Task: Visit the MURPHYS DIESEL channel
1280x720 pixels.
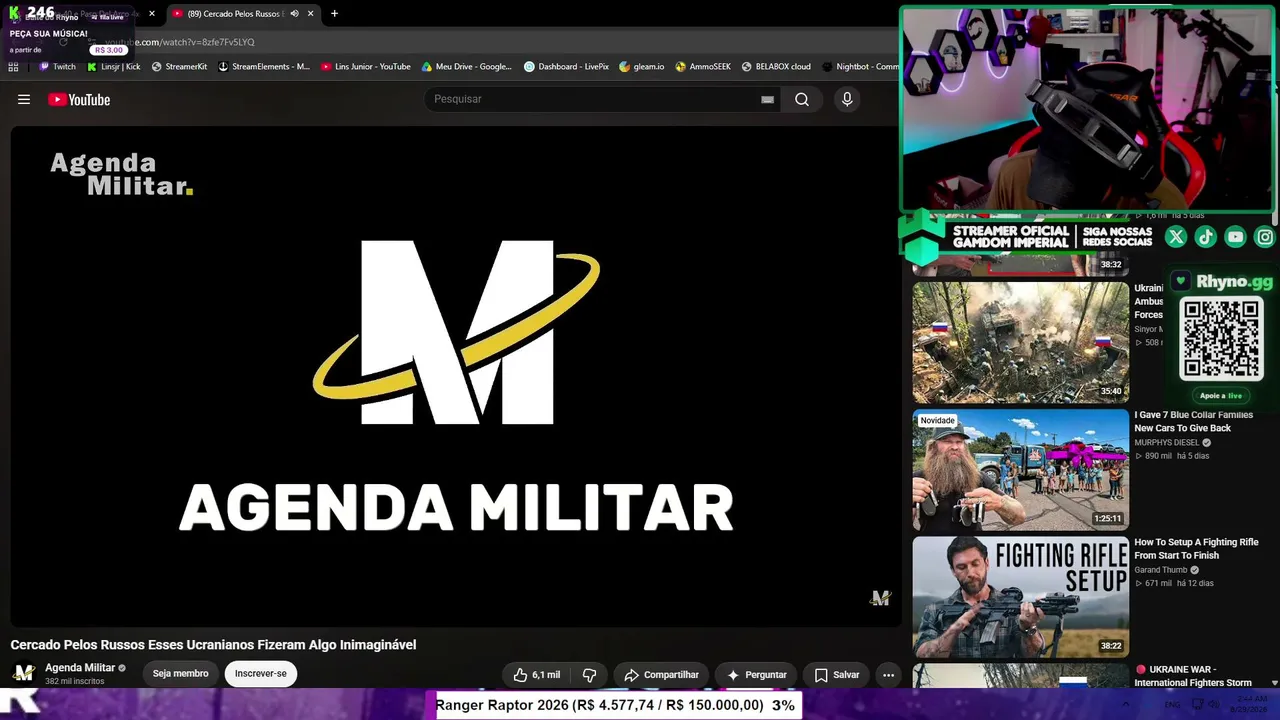Action: (1166, 443)
